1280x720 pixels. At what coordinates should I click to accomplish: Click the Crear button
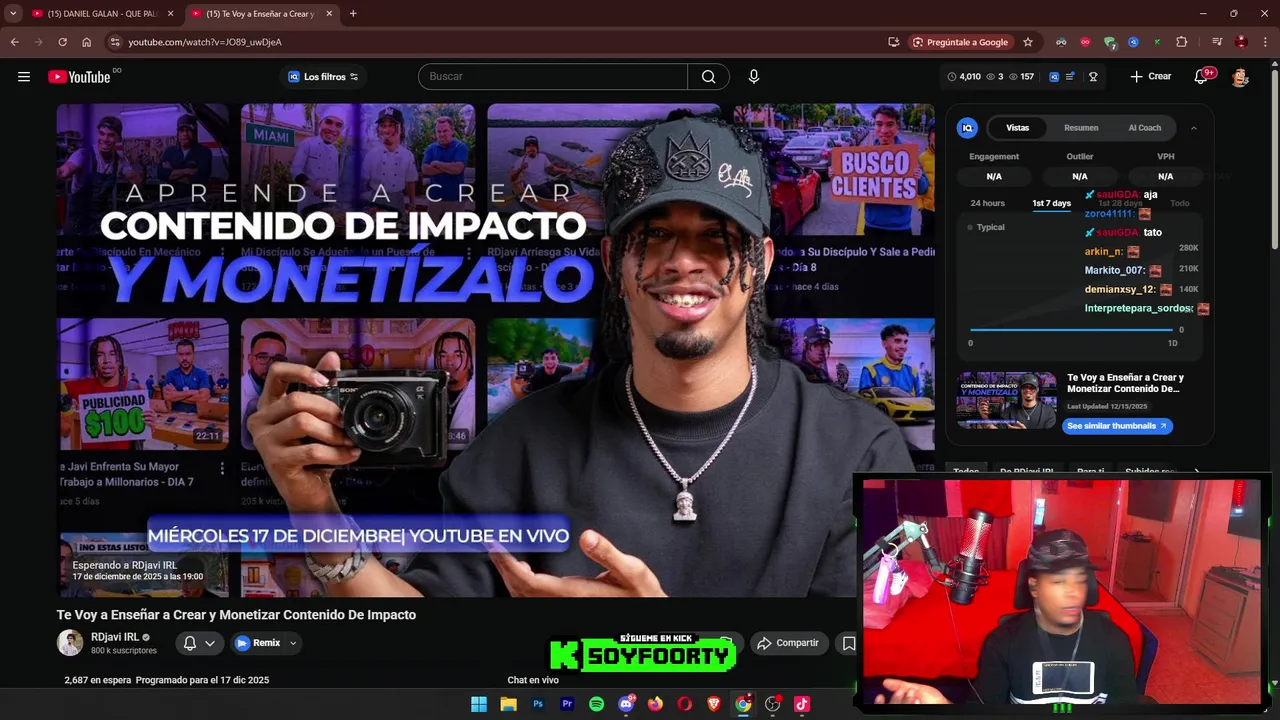1150,77
